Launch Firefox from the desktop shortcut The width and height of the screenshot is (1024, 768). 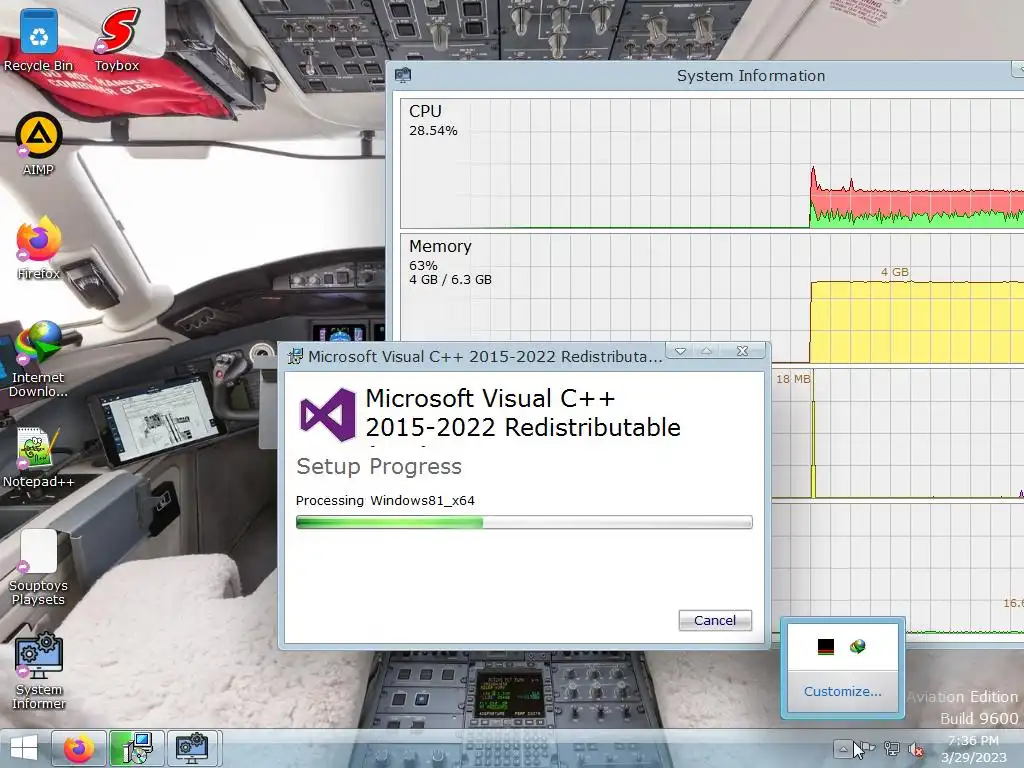[x=39, y=248]
